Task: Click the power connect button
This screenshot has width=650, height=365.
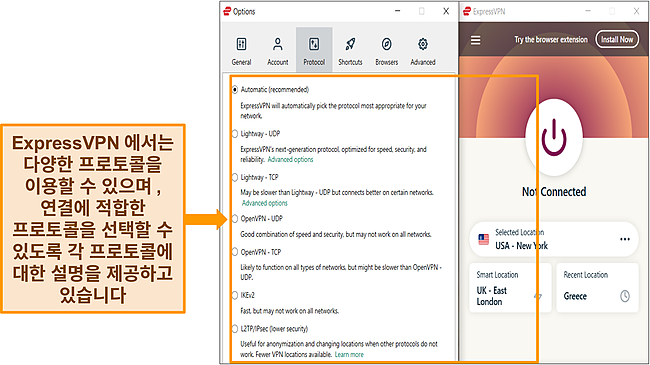Action: pyautogui.click(x=554, y=137)
